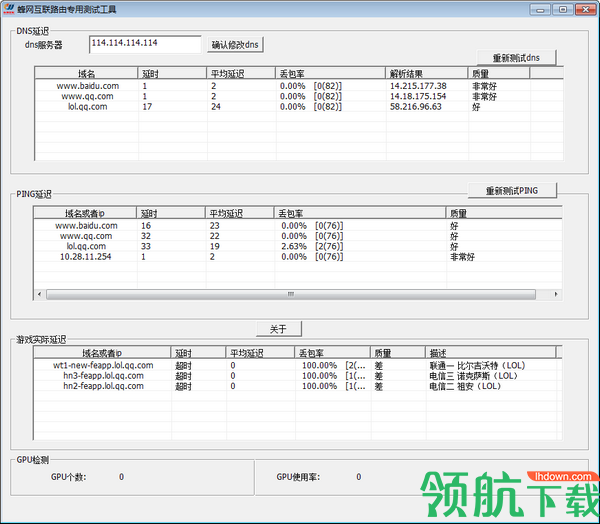Click PING table 质量 column header
600x524 pixels.
(504, 213)
